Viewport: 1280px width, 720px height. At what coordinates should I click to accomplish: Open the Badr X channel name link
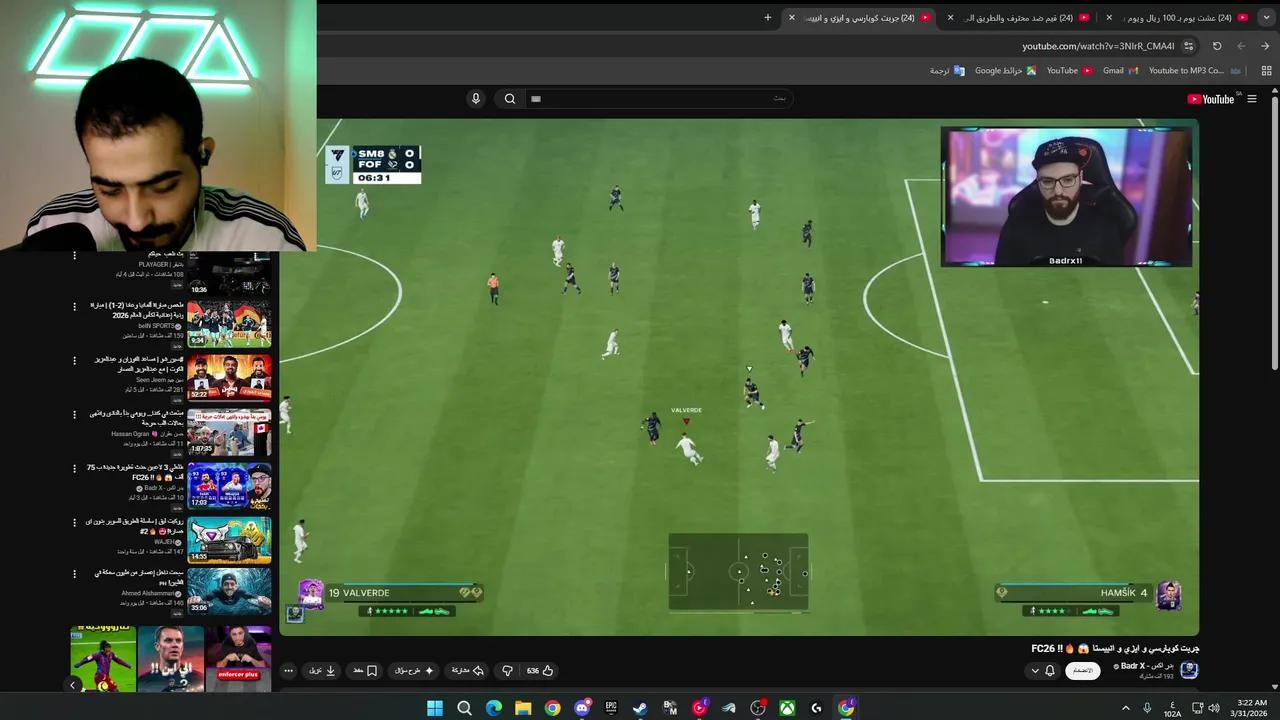point(1146,666)
